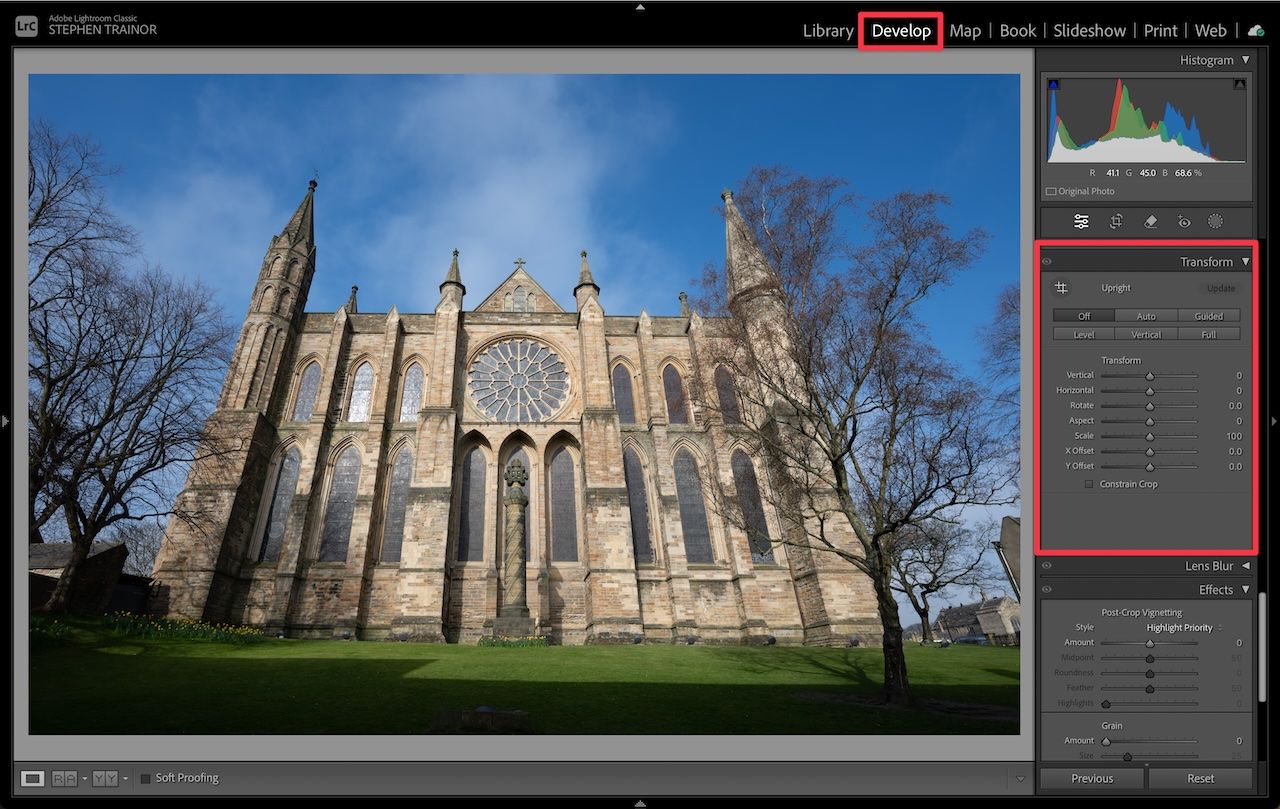The image size is (1280, 809).
Task: Expand the Lens Blur panel
Action: coord(1245,566)
